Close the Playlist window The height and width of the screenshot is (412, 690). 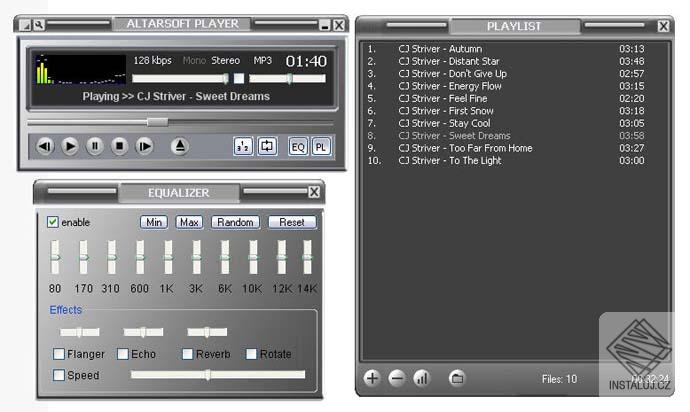pyautogui.click(x=664, y=26)
